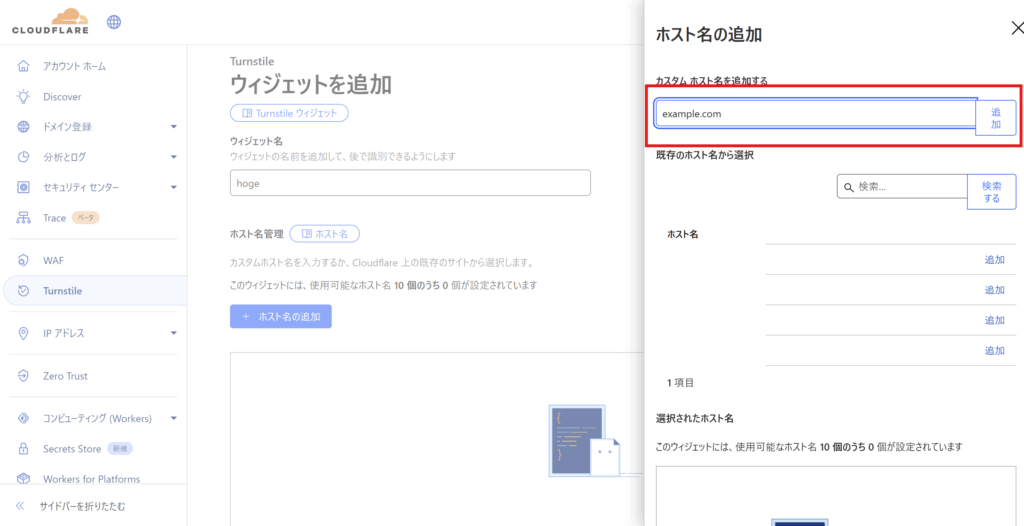This screenshot has height=526, width=1024.
Task: Click the WAF shield icon
Action: click(x=24, y=261)
